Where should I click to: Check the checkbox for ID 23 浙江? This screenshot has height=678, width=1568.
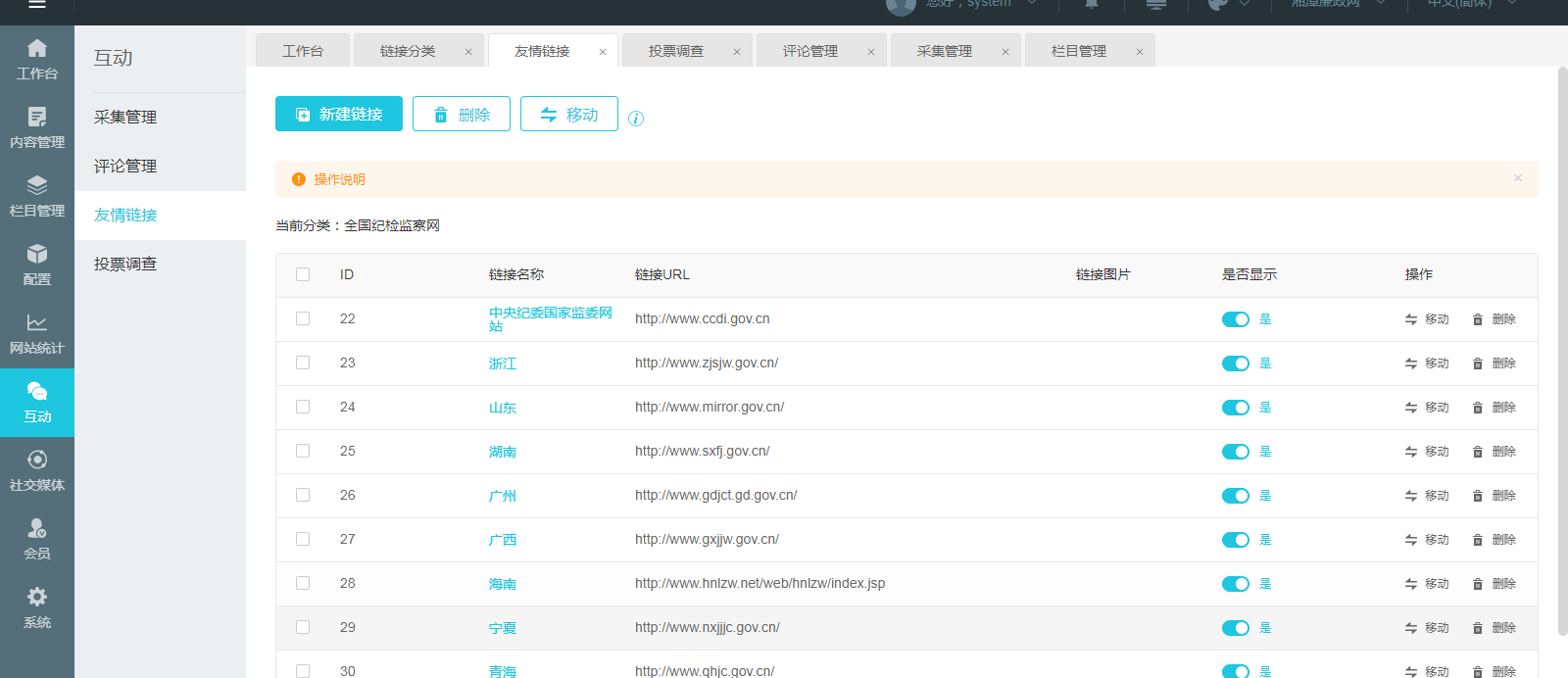click(x=303, y=363)
